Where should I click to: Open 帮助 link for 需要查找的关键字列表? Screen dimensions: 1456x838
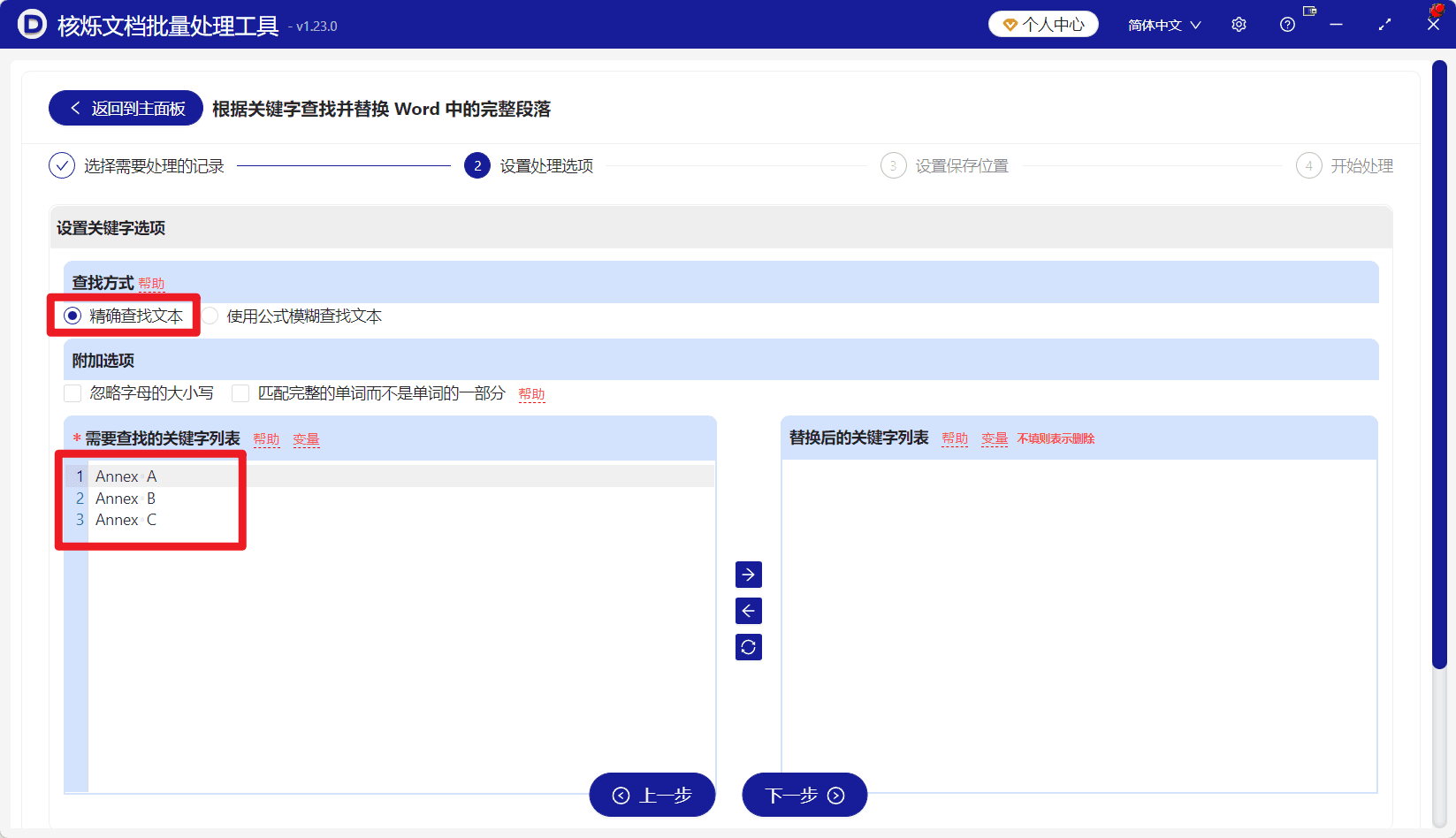[266, 439]
